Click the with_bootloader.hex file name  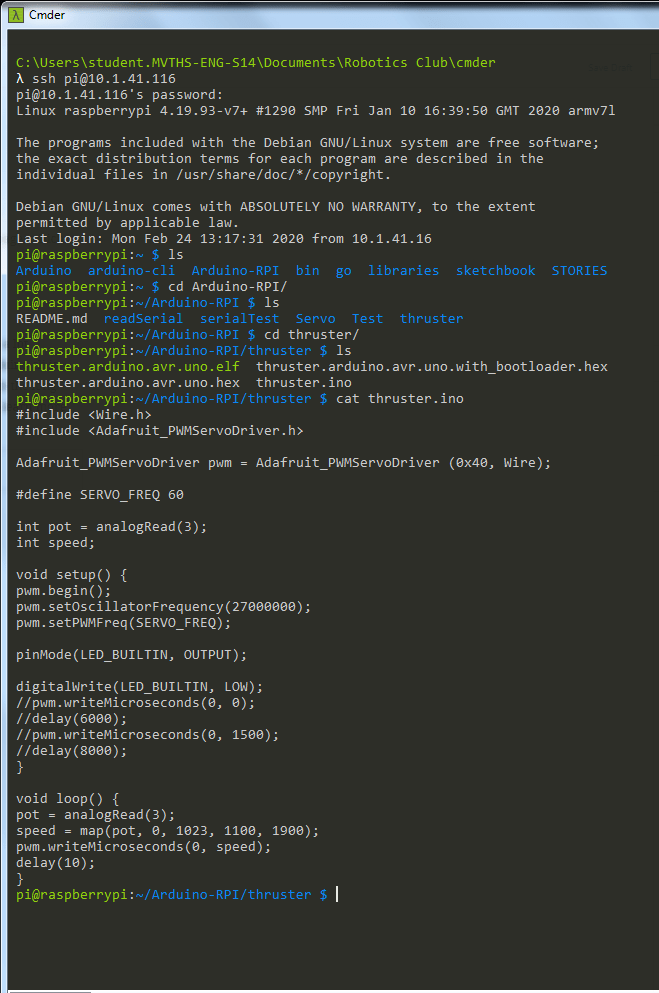point(432,366)
